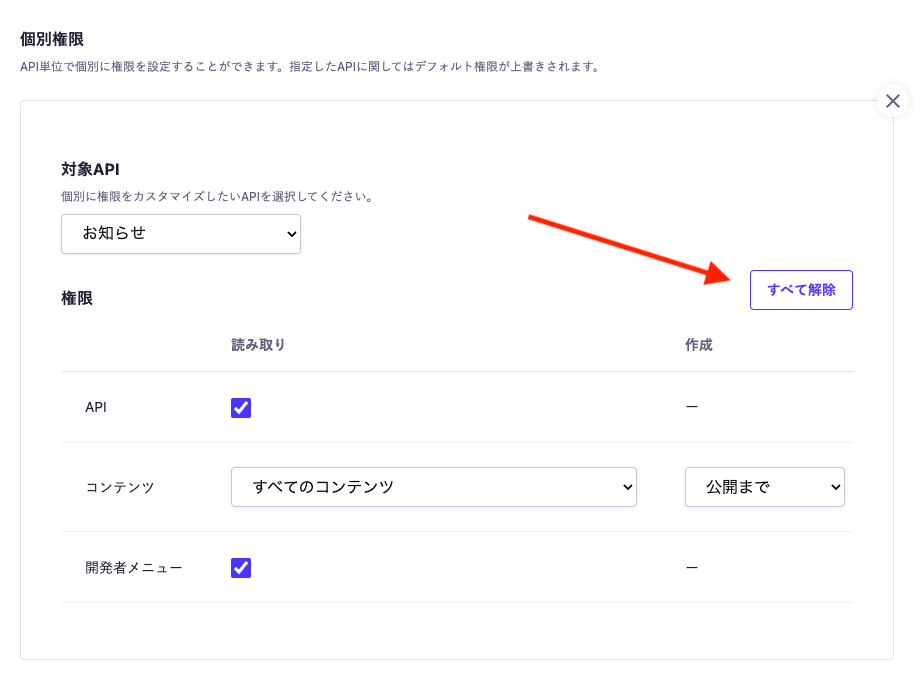
Task: Open the 対象API dropdown showing お知らせ
Action: pos(181,234)
